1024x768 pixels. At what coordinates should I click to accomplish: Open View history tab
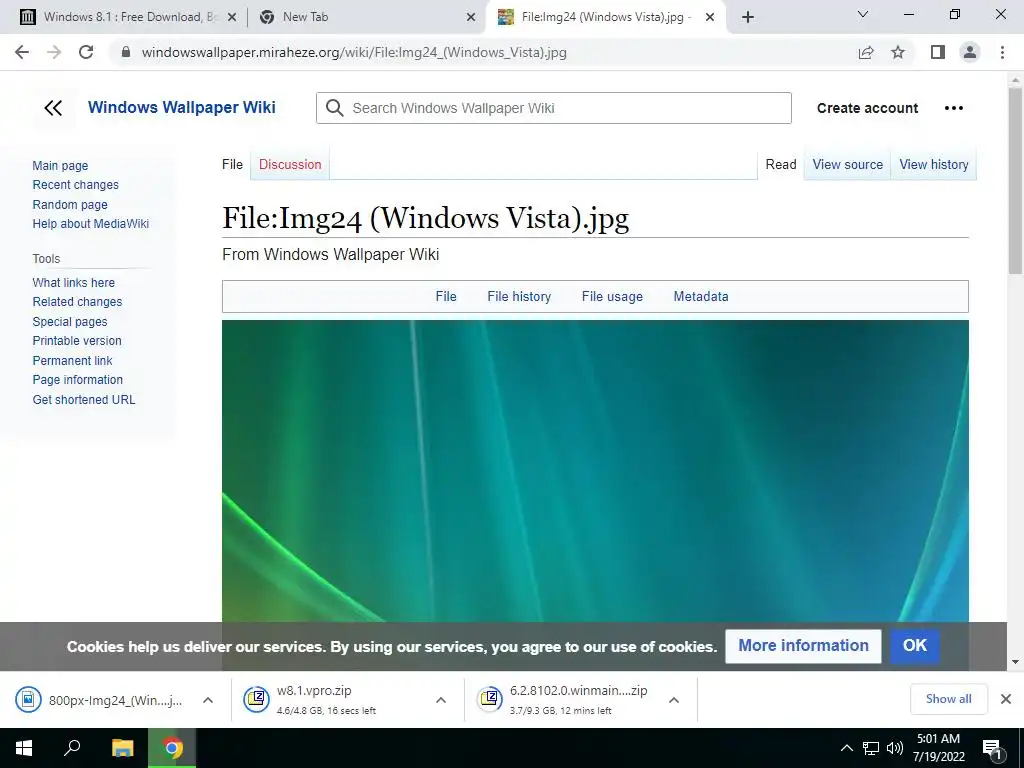click(933, 165)
